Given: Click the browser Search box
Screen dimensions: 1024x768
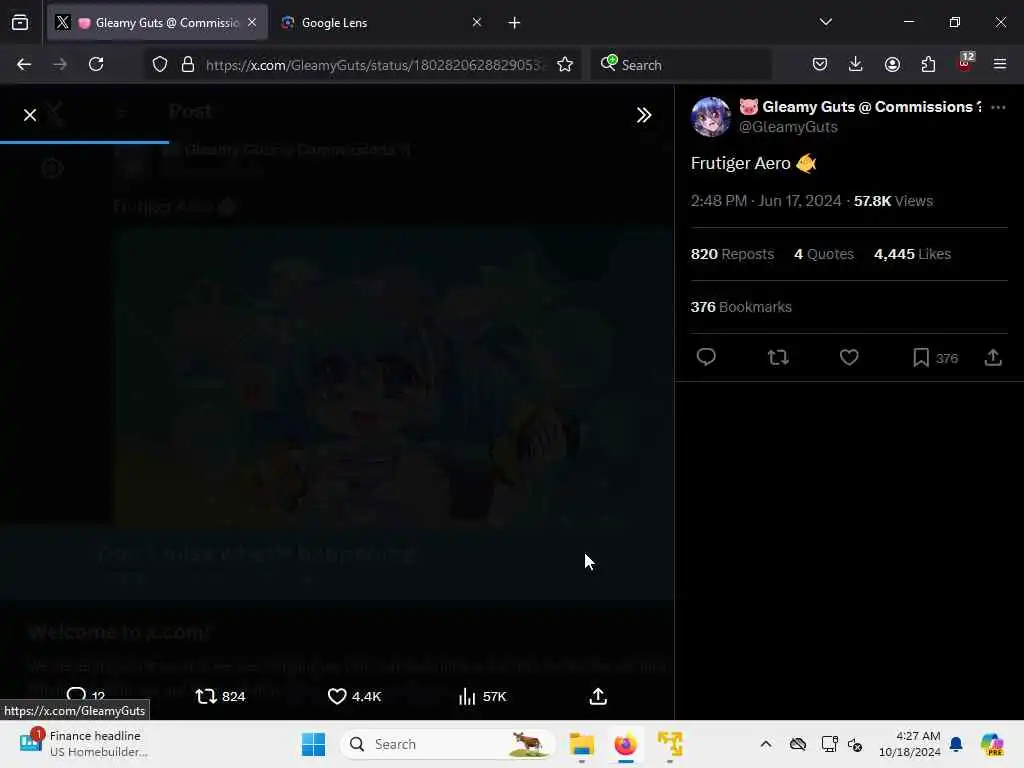Looking at the screenshot, I should (680, 65).
